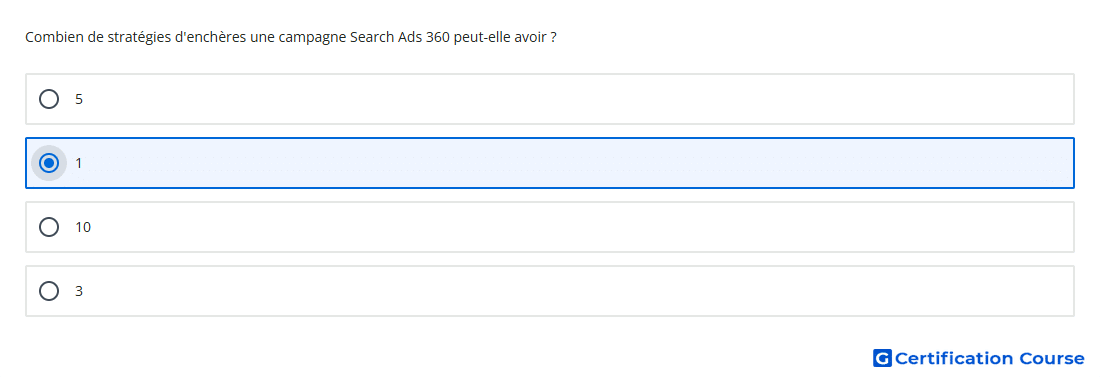1100x377 pixels.
Task: Click the number label 10 in the third option
Action: (x=83, y=227)
